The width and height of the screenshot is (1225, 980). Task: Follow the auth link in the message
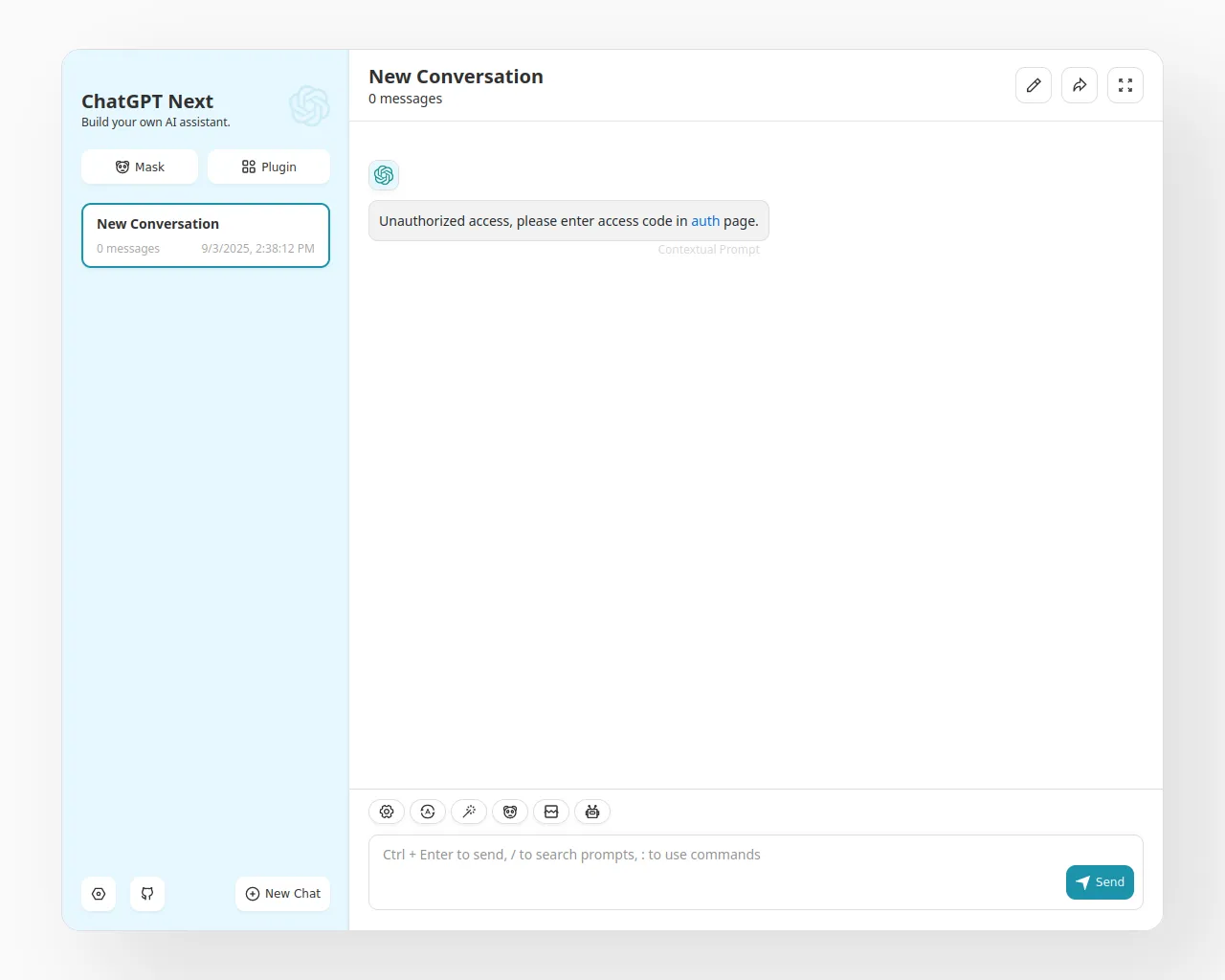(x=705, y=221)
